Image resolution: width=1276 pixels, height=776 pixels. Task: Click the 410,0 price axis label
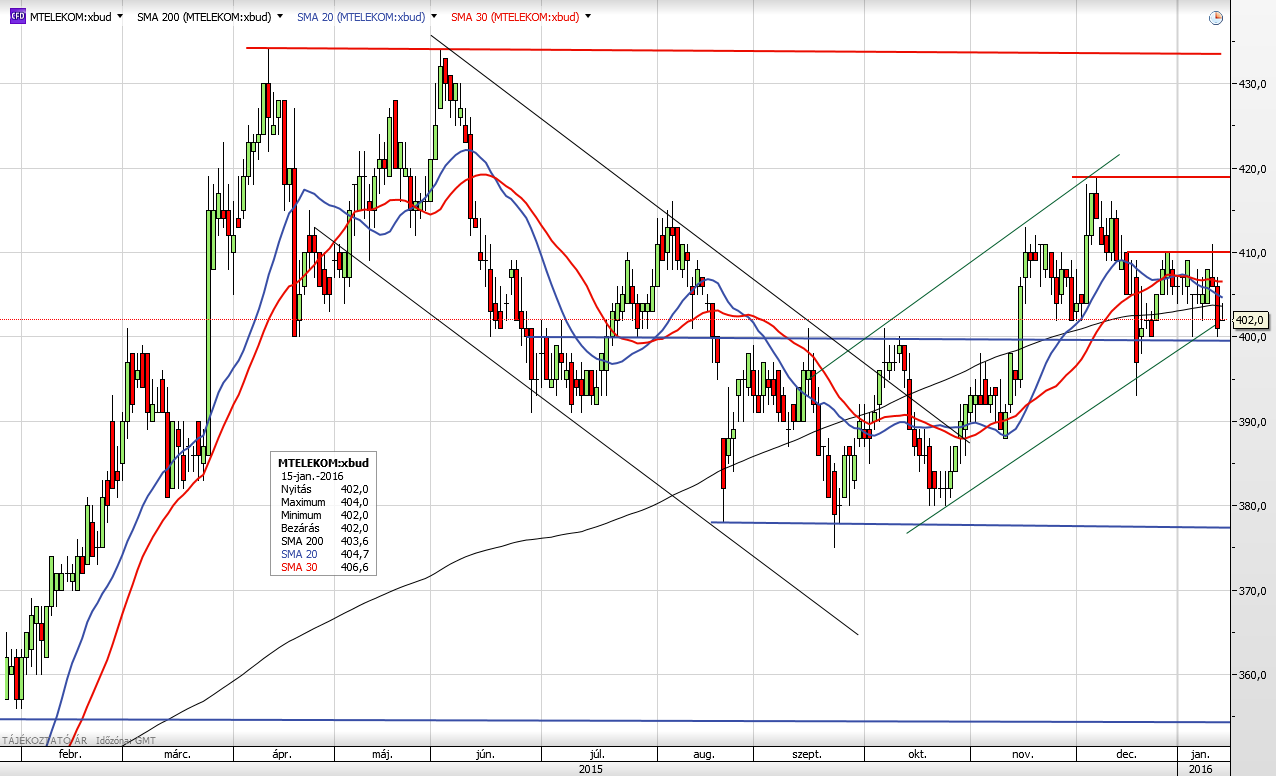pos(1253,253)
